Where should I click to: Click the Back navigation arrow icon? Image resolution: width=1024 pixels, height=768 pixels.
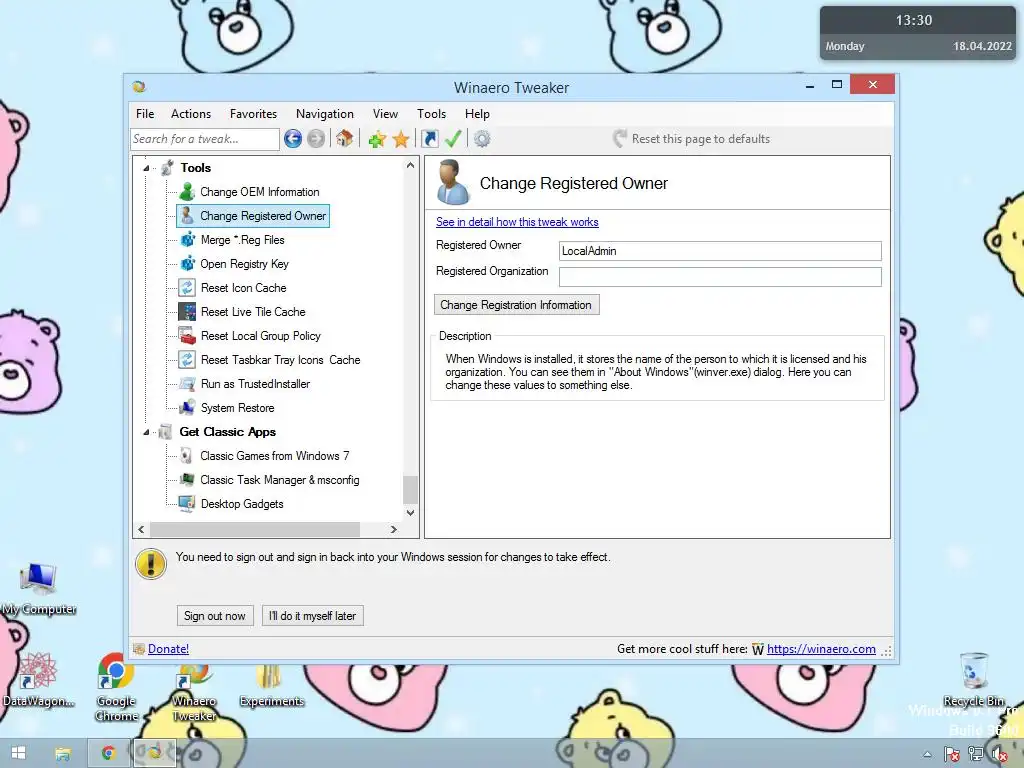pyautogui.click(x=293, y=138)
